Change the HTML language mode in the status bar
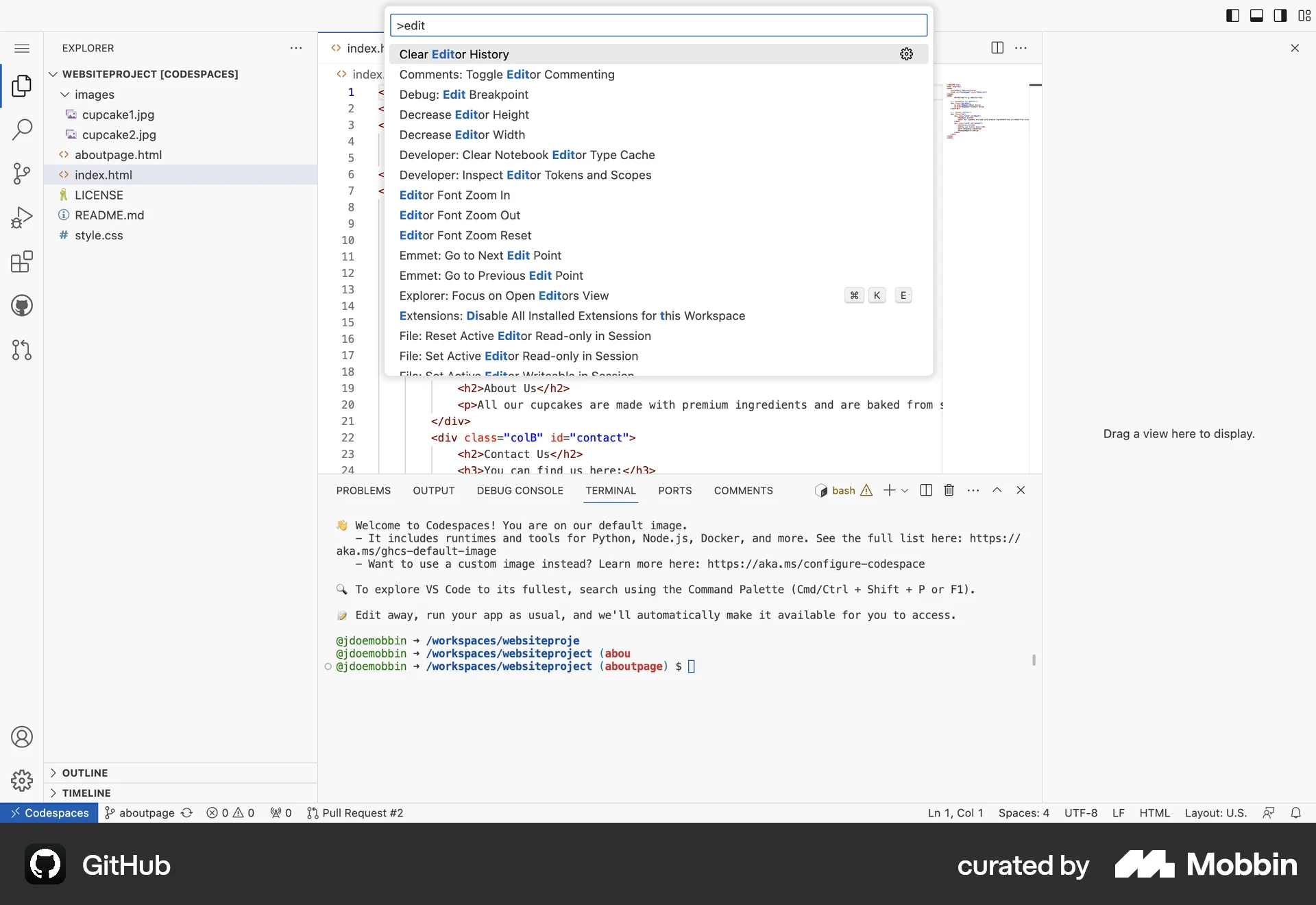The width and height of the screenshot is (1316, 905). click(x=1154, y=813)
